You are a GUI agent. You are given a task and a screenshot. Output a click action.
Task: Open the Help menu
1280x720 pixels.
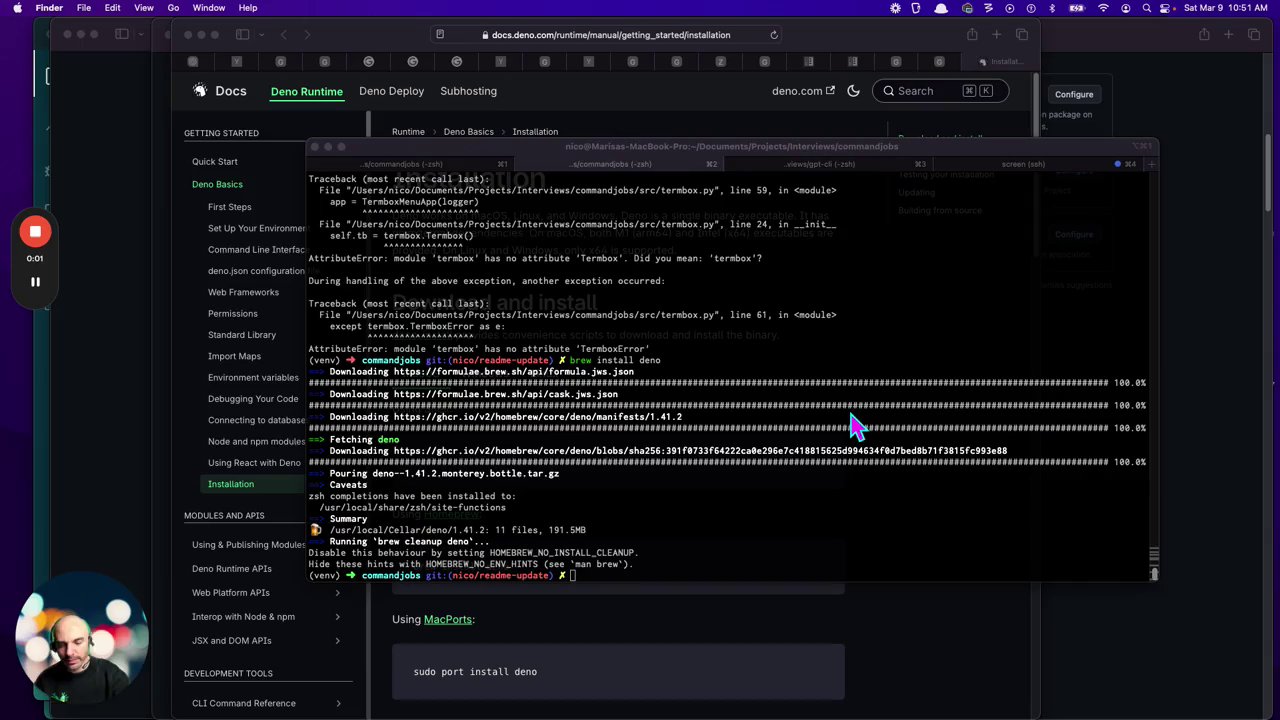(x=247, y=8)
